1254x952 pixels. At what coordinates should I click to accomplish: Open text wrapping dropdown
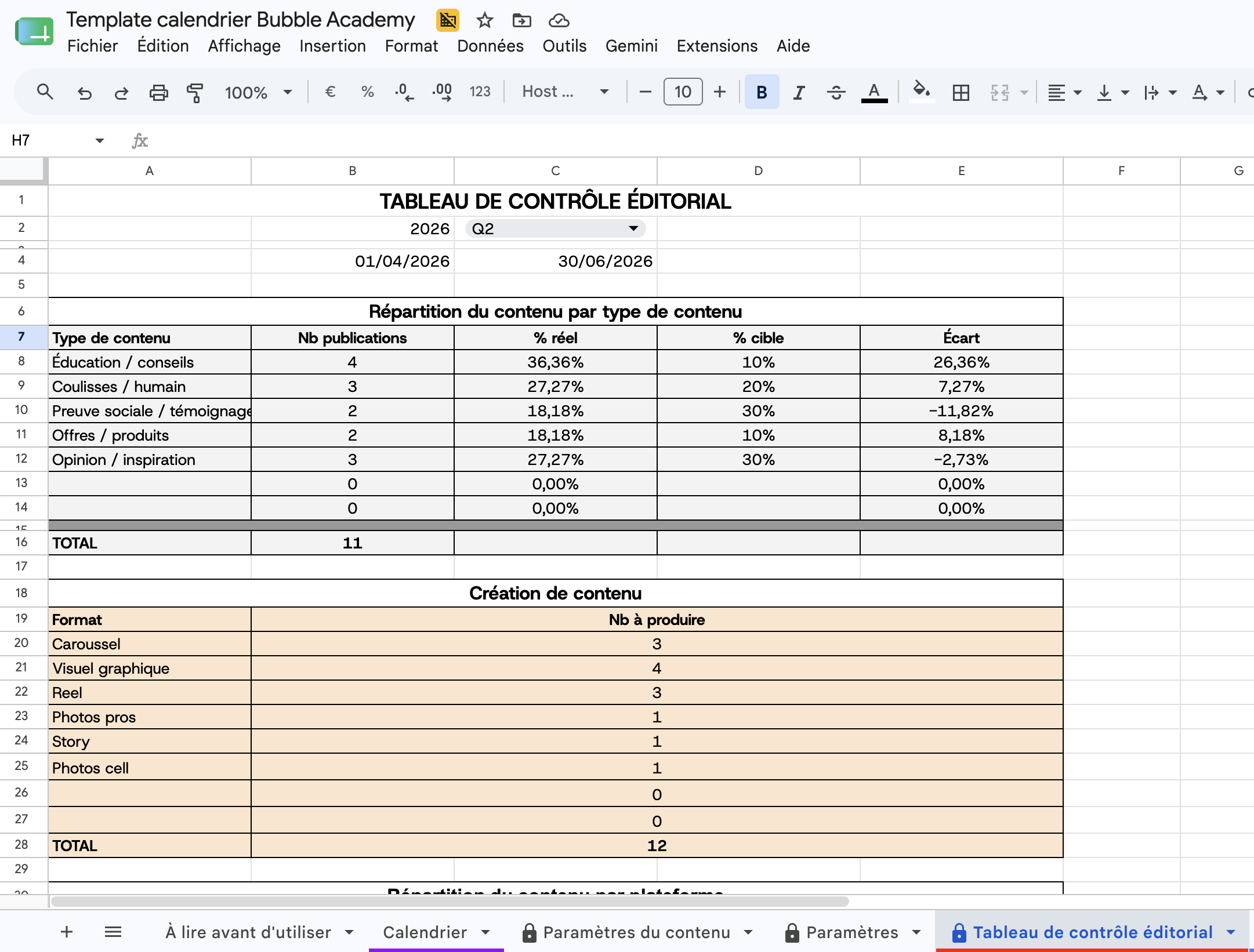(1159, 92)
